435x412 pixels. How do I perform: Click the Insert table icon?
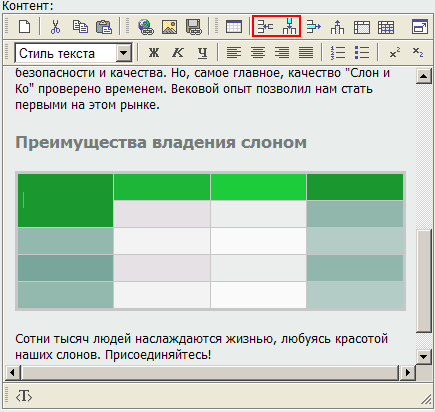pos(234,27)
